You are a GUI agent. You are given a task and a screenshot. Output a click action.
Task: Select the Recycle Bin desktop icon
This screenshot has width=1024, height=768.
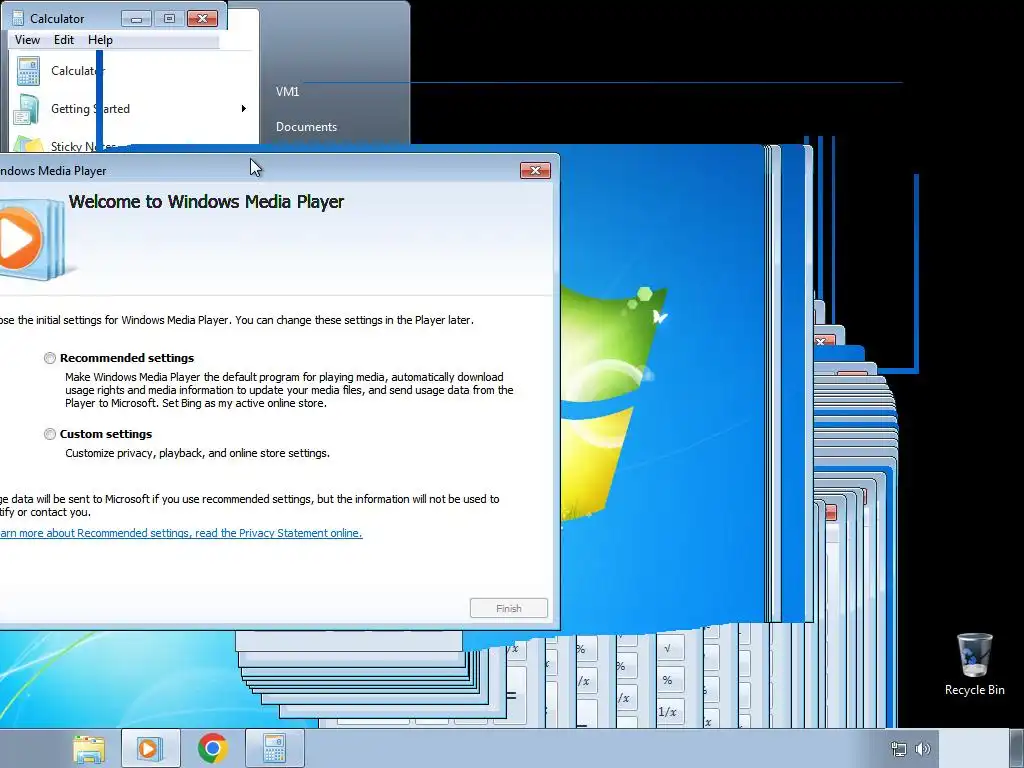(974, 664)
